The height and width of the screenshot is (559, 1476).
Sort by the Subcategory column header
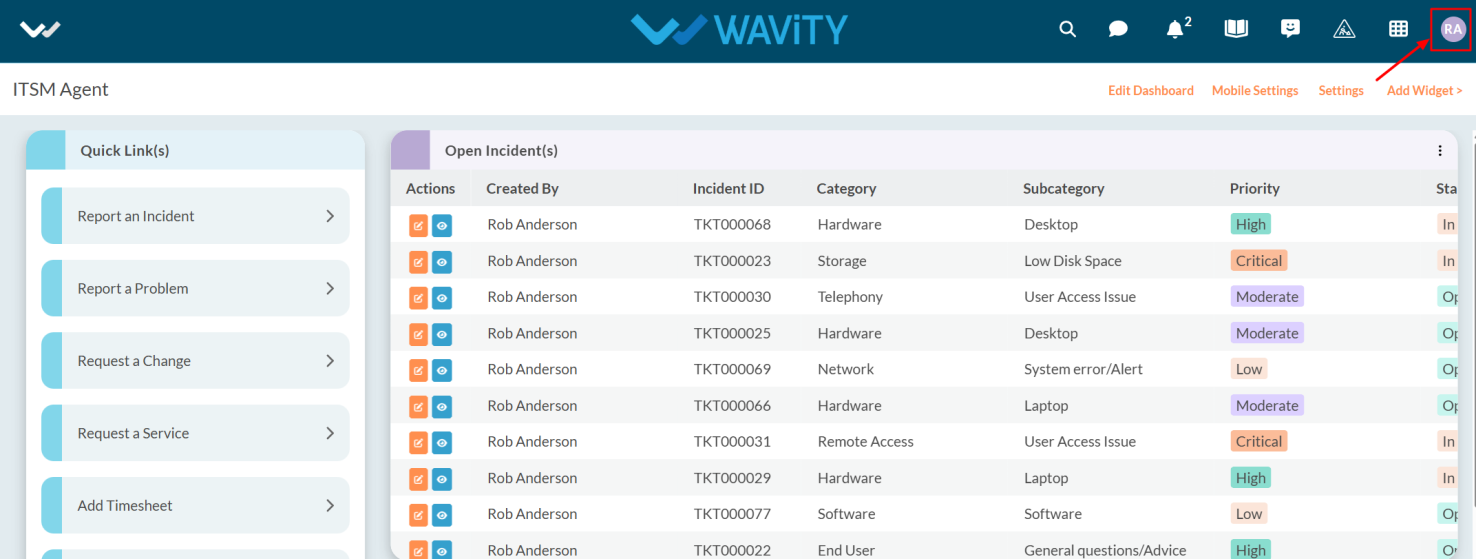1063,188
